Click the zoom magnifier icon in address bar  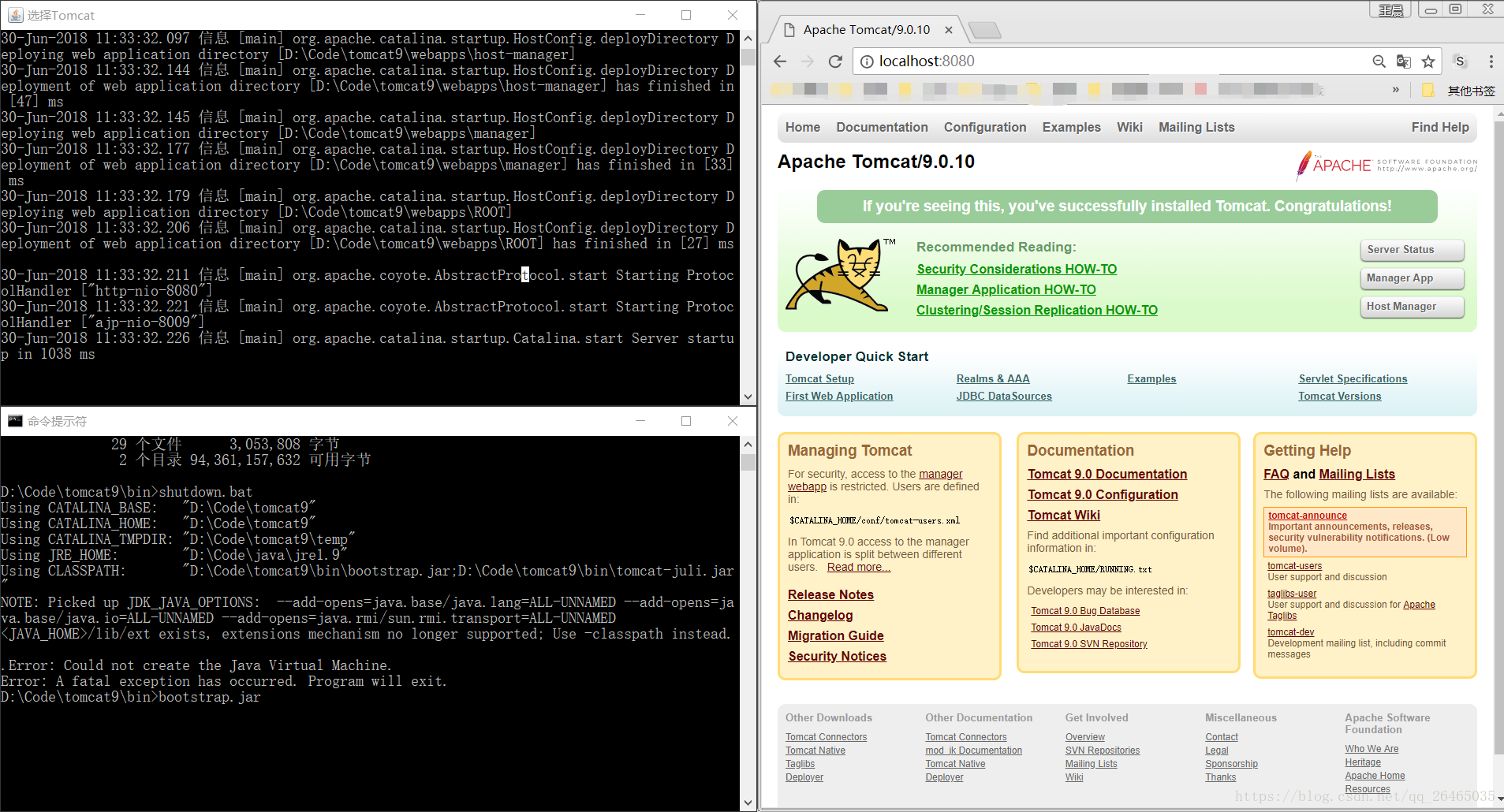tap(1379, 61)
